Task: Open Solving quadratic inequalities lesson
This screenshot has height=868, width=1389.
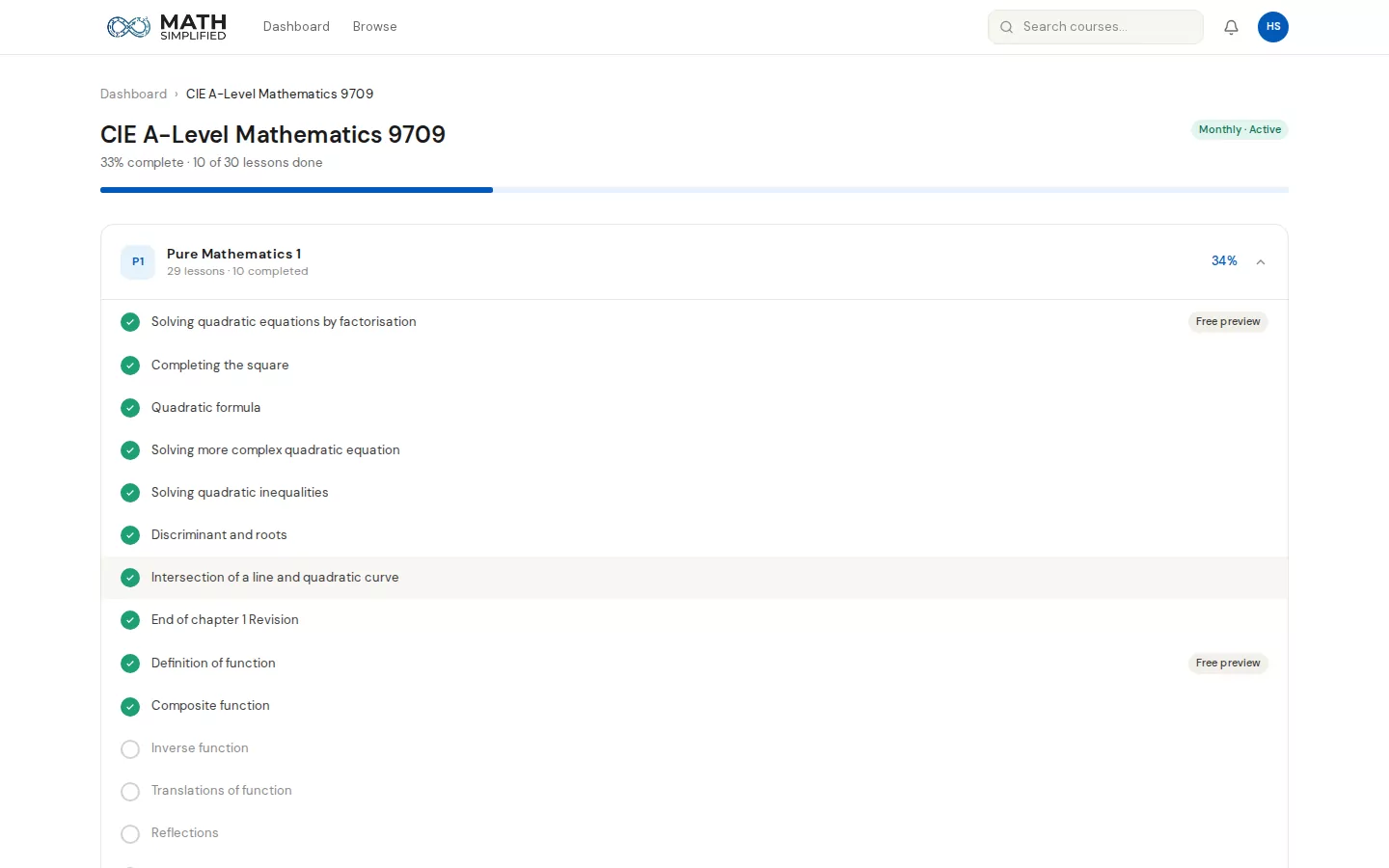Action: click(239, 493)
